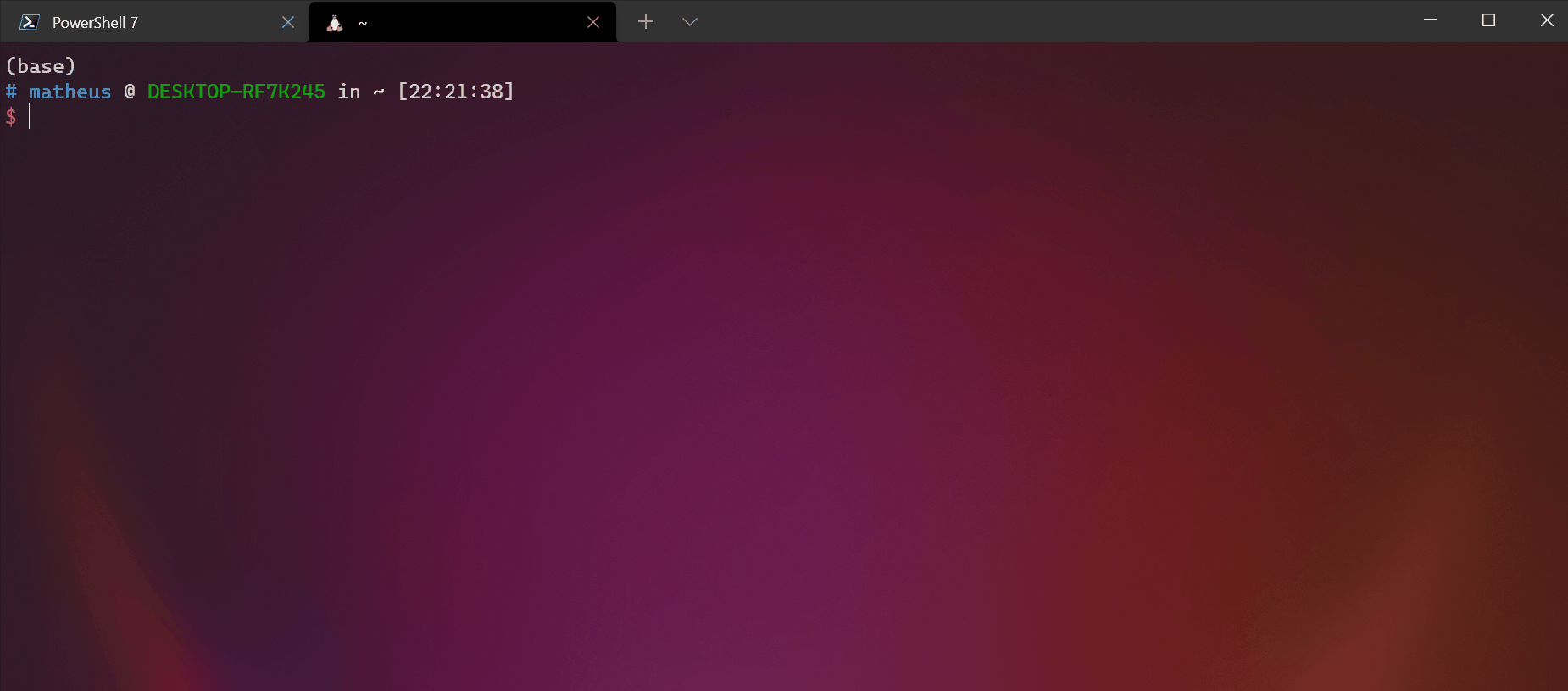Click the blue # symbol before matheus
Image resolution: width=1568 pixels, height=691 pixels.
coord(11,92)
